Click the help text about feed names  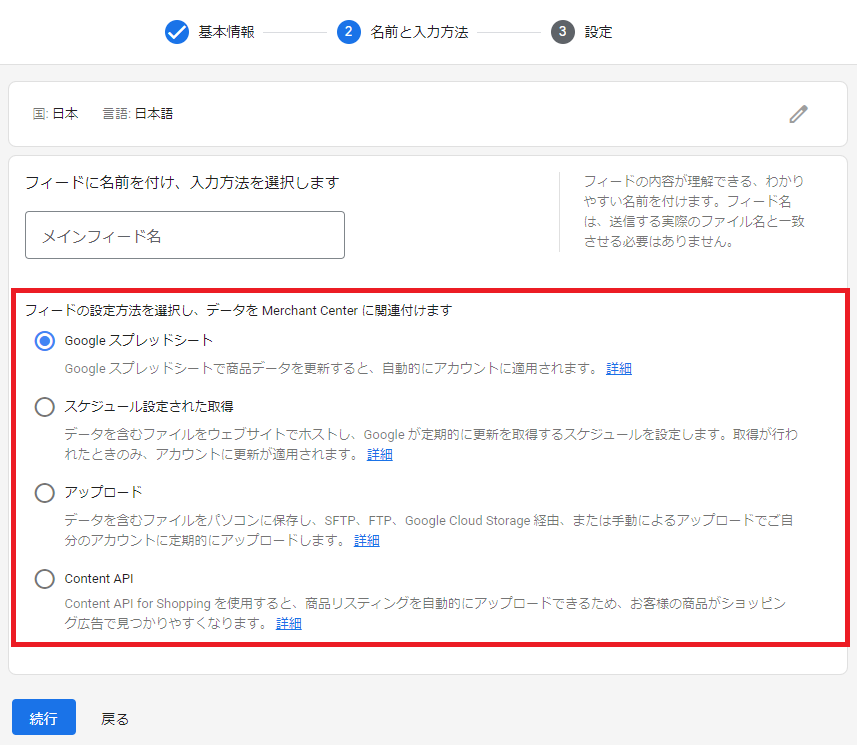(694, 211)
